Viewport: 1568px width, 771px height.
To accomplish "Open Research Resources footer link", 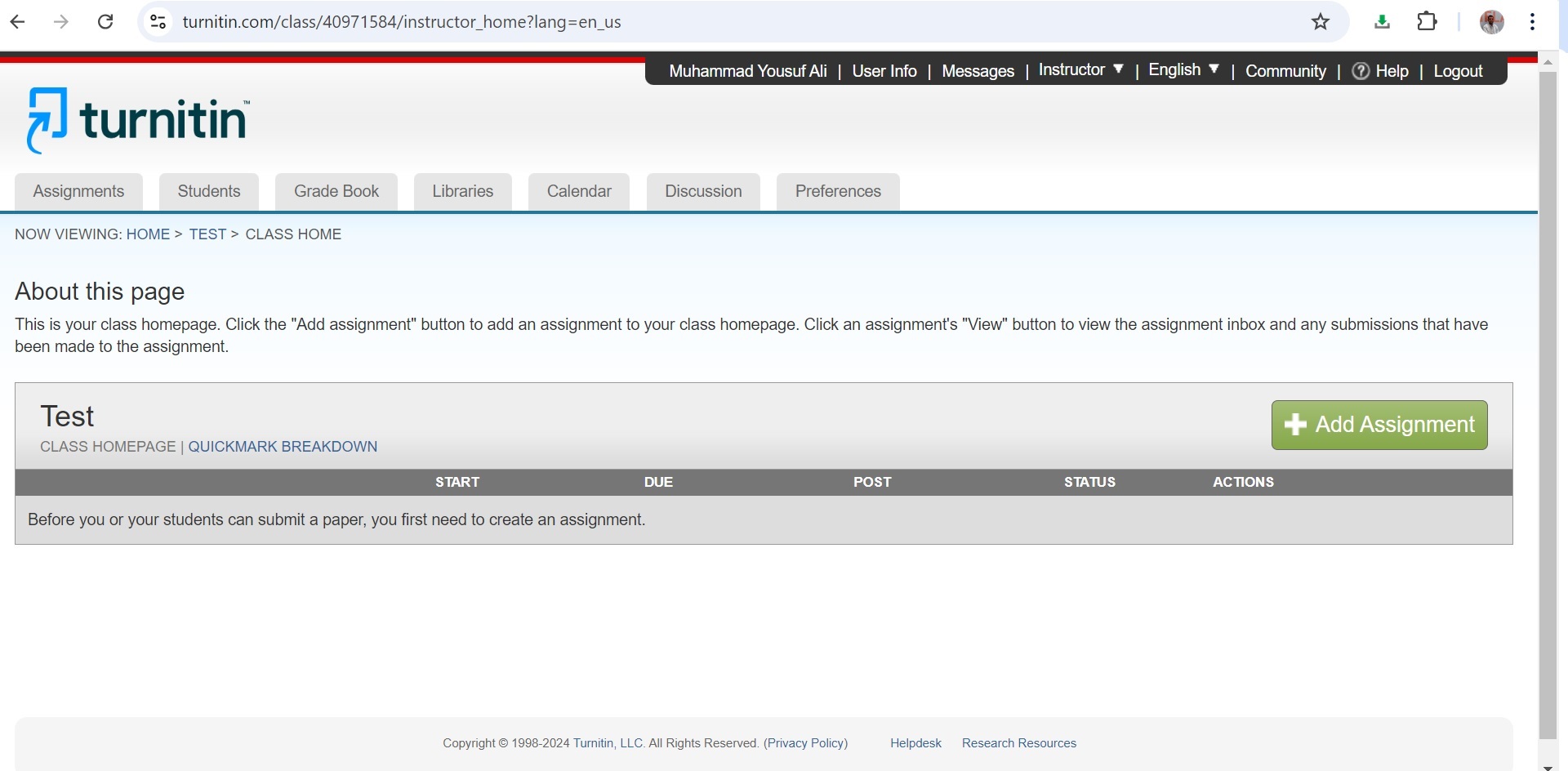I will (1019, 743).
